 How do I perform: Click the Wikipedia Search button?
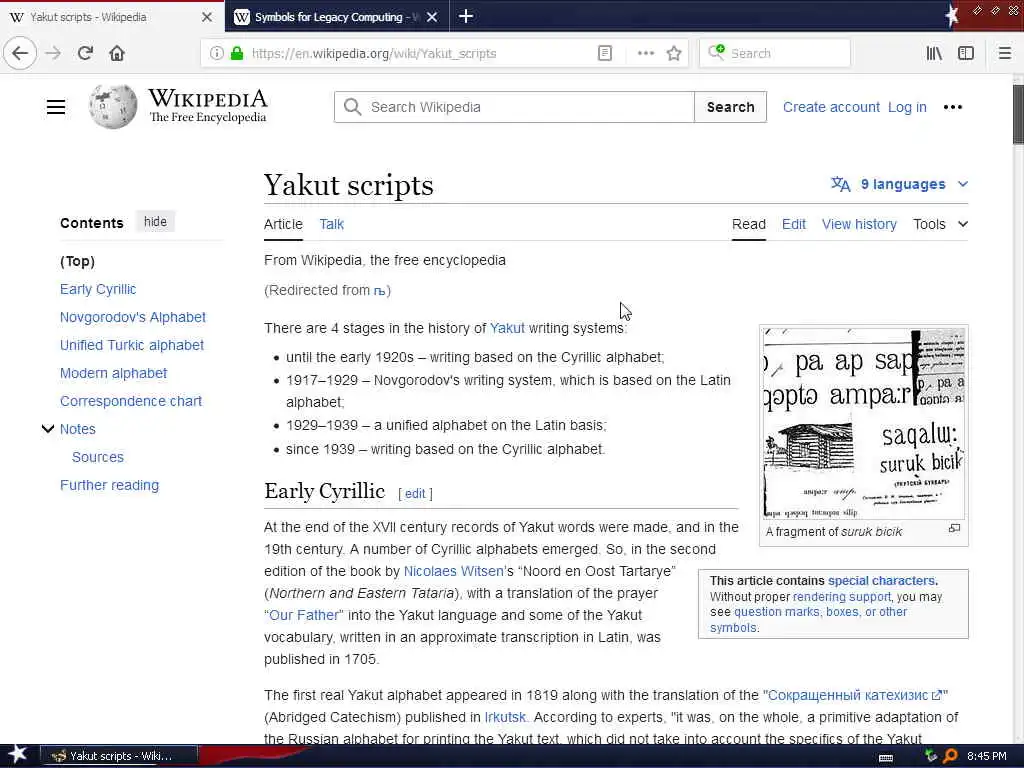(x=730, y=107)
